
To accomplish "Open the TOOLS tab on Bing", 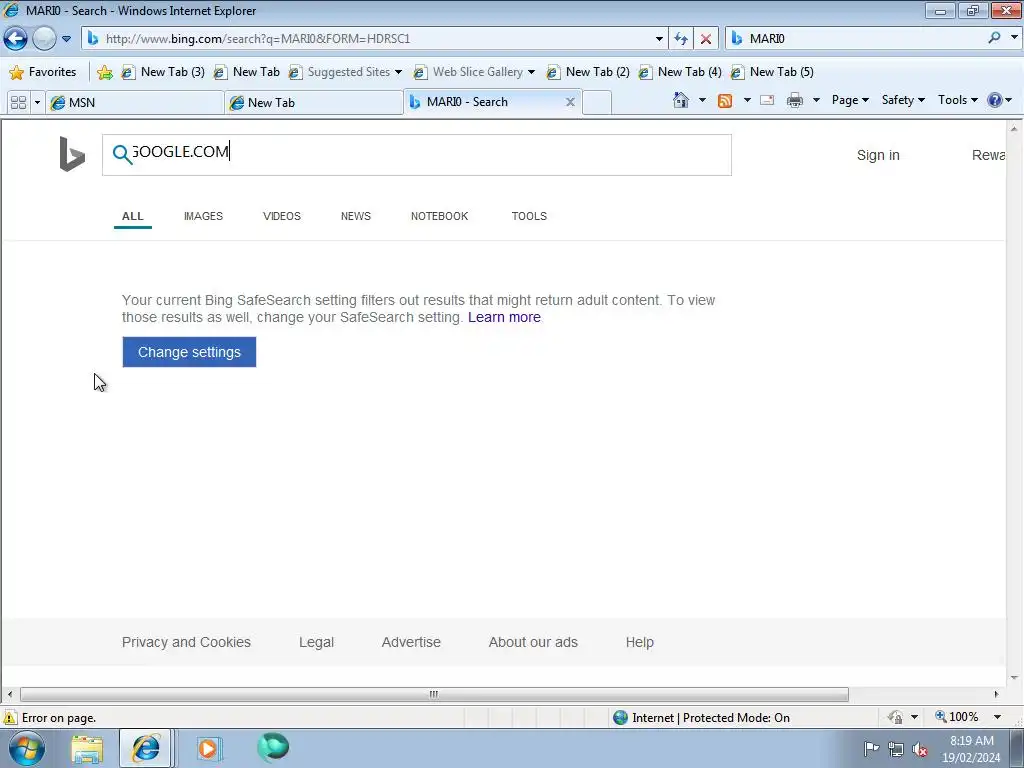I will (529, 216).
